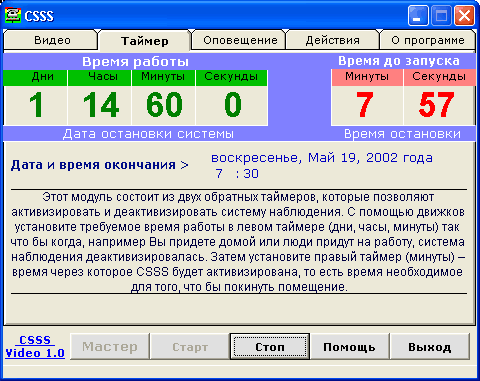Close the CSSS window
The height and width of the screenshot is (381, 480).
click(x=464, y=16)
